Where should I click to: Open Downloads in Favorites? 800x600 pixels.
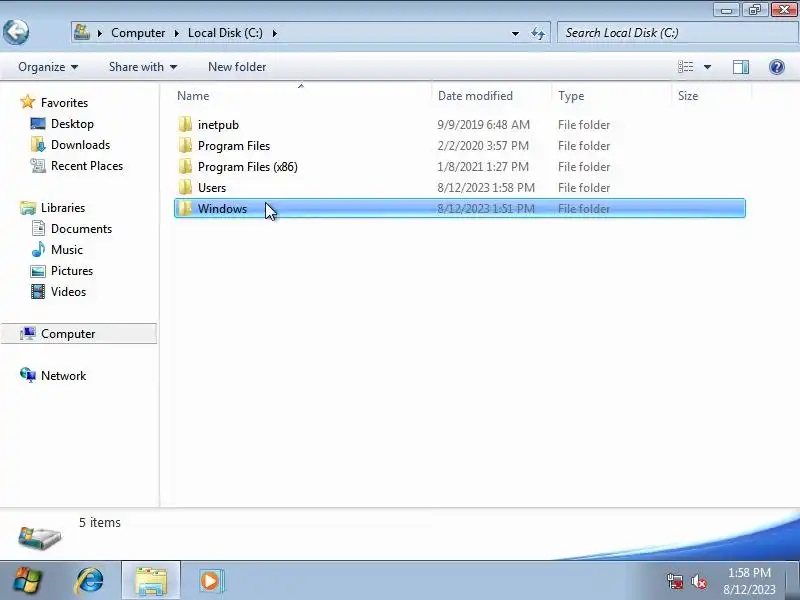80,144
